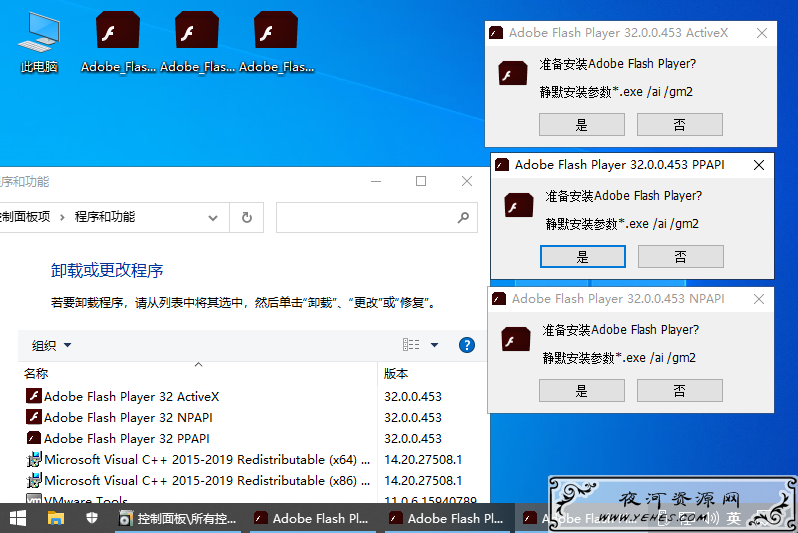Close the Flash Player NPAPI dialog
Viewport: 798px width, 533px height.
[759, 299]
